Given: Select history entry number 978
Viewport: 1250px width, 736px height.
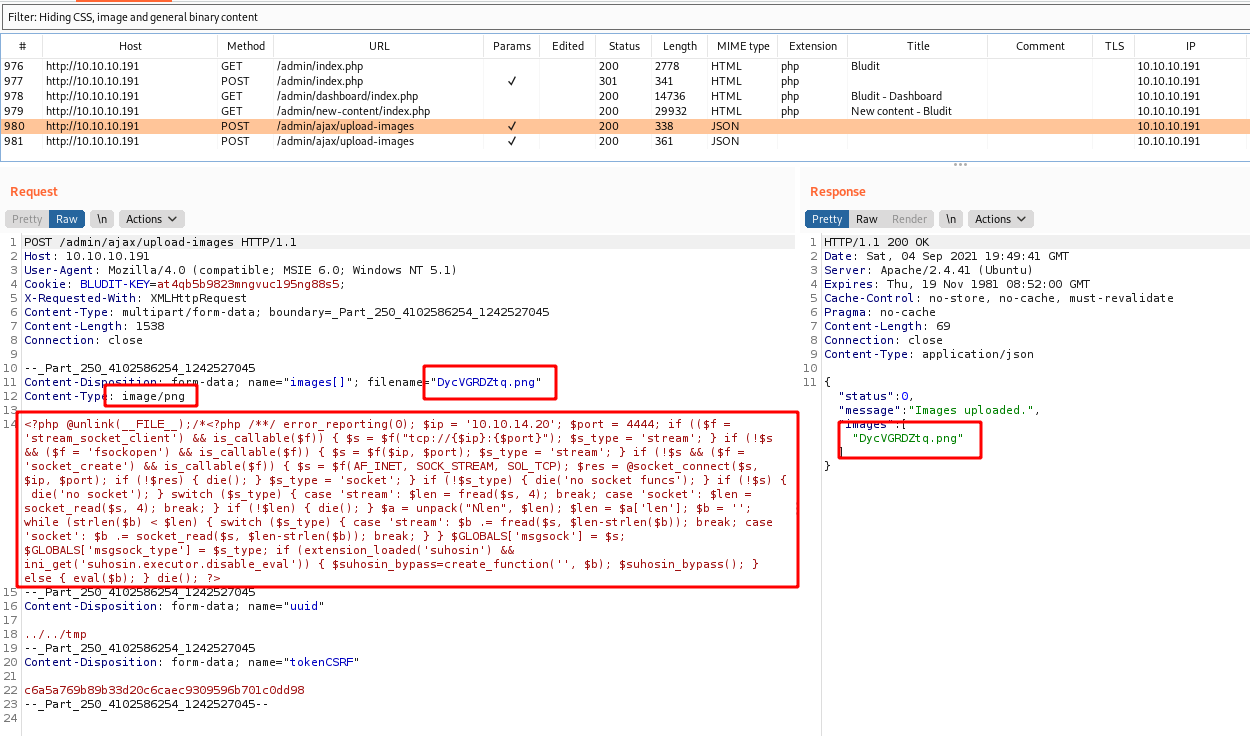Looking at the screenshot, I should (625, 96).
